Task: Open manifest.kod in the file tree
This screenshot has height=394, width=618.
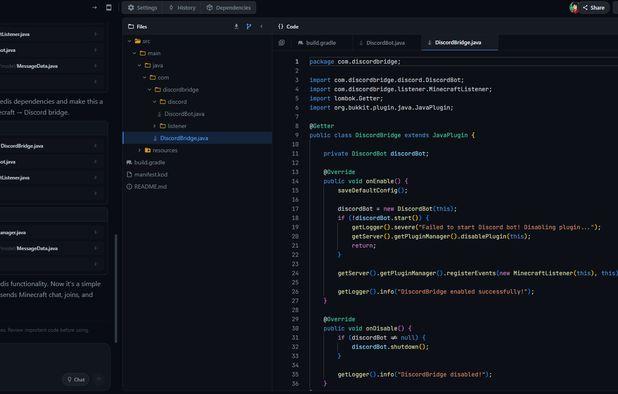Action: [x=151, y=175]
